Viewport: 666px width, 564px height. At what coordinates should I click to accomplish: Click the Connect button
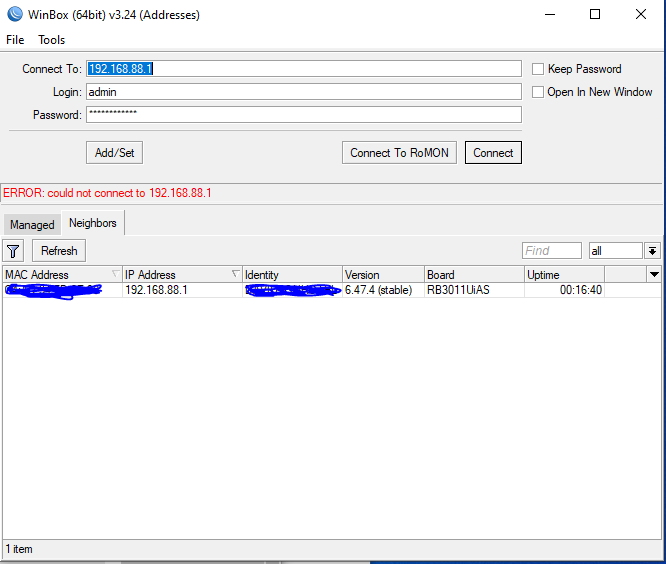coord(493,152)
